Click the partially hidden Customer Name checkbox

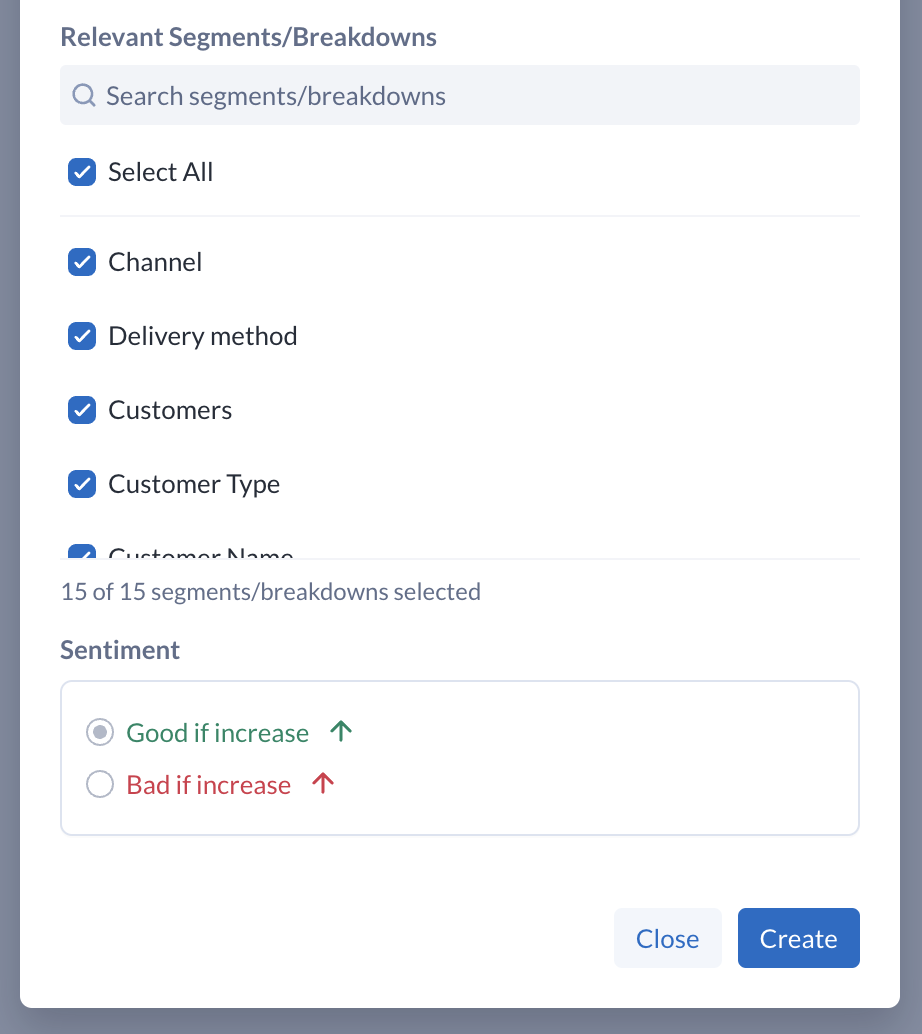click(x=81, y=552)
